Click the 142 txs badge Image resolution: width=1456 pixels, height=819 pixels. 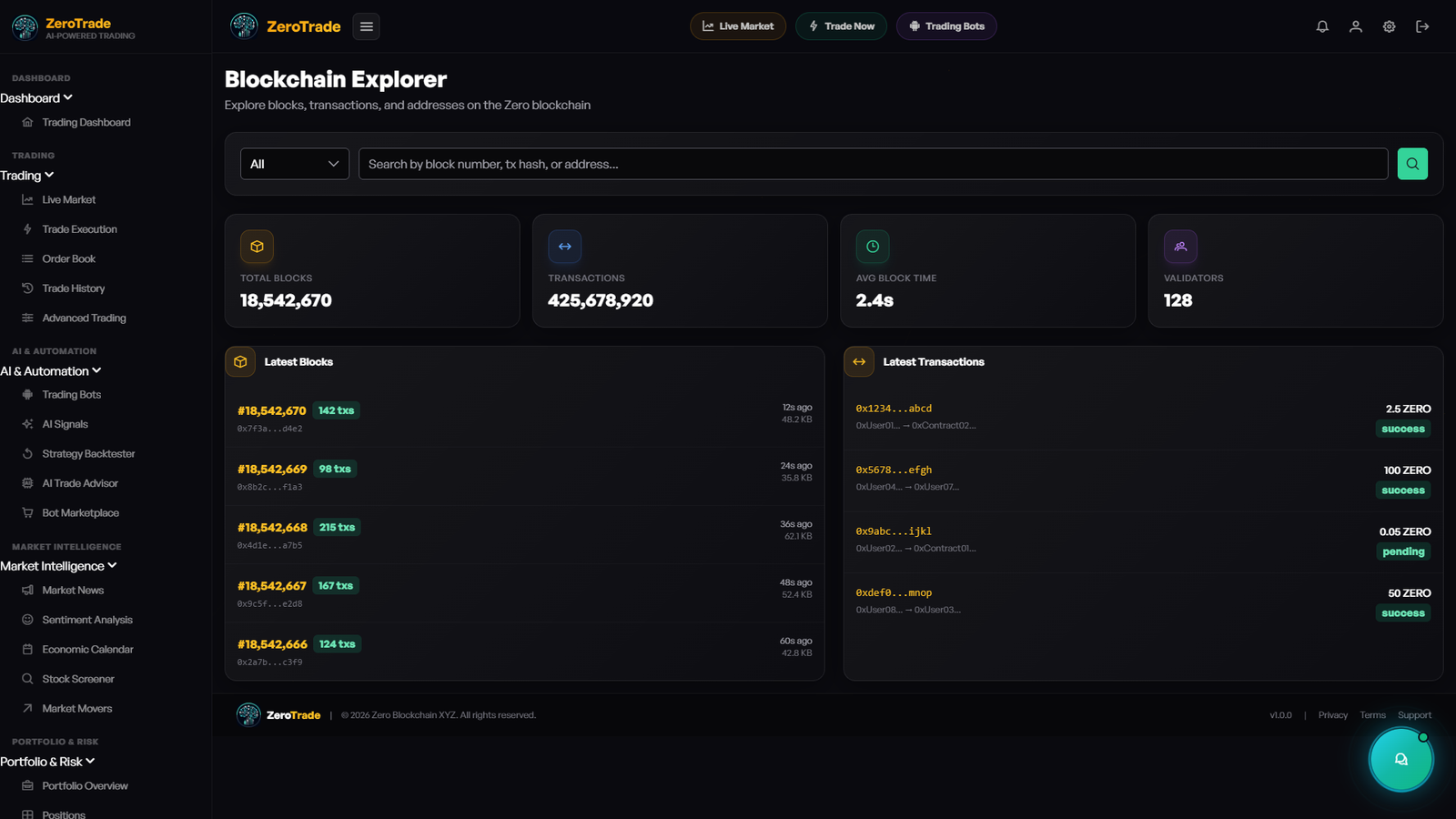[x=336, y=410]
